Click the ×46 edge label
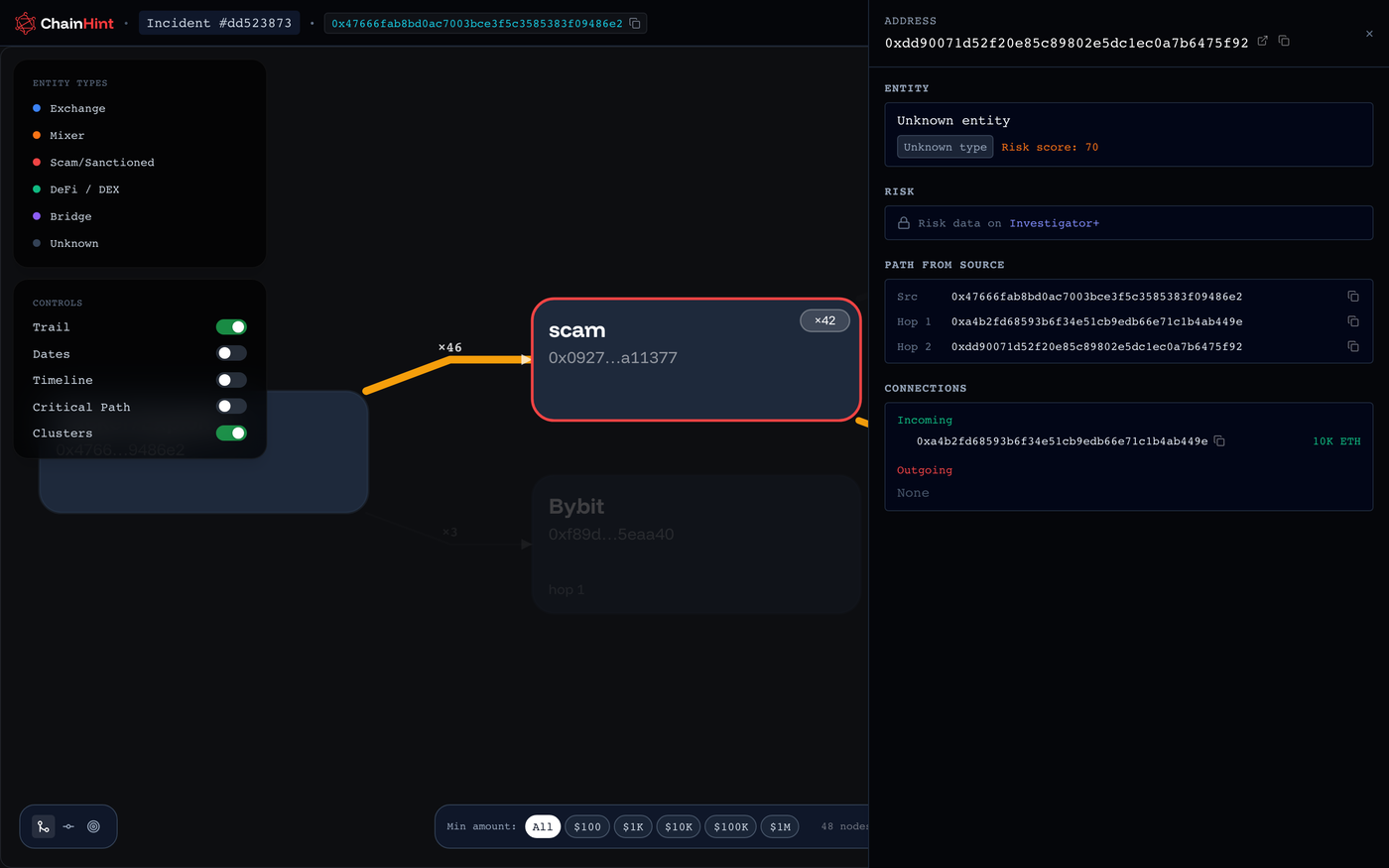 coord(449,347)
